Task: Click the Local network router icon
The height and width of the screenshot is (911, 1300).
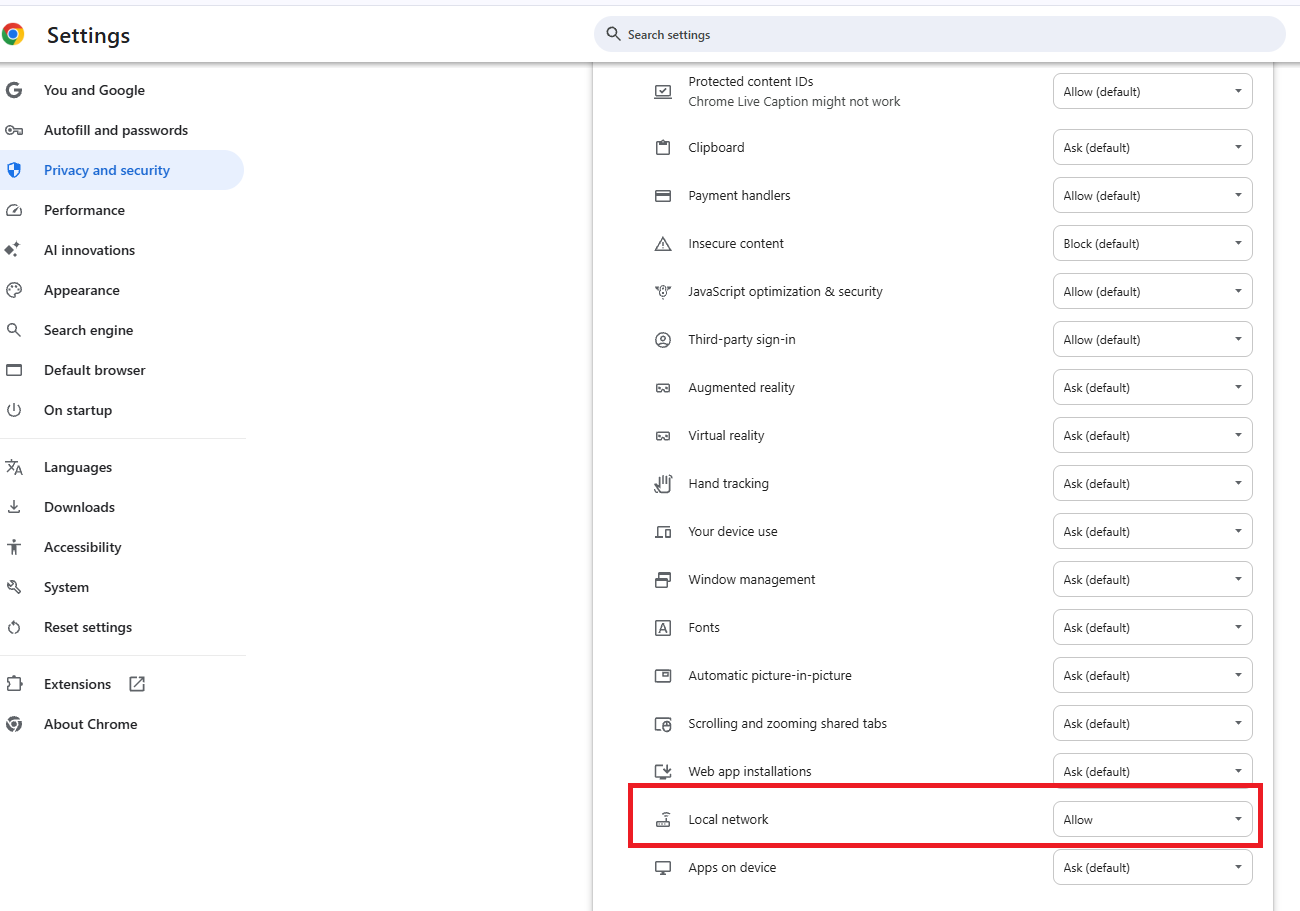Action: coord(662,820)
